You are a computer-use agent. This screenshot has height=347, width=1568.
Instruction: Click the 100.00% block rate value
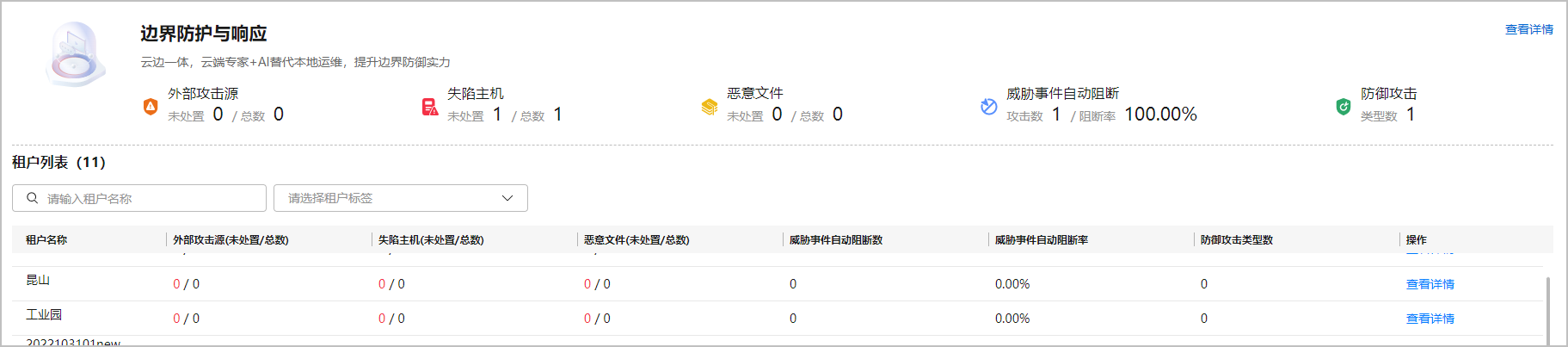pos(1160,114)
